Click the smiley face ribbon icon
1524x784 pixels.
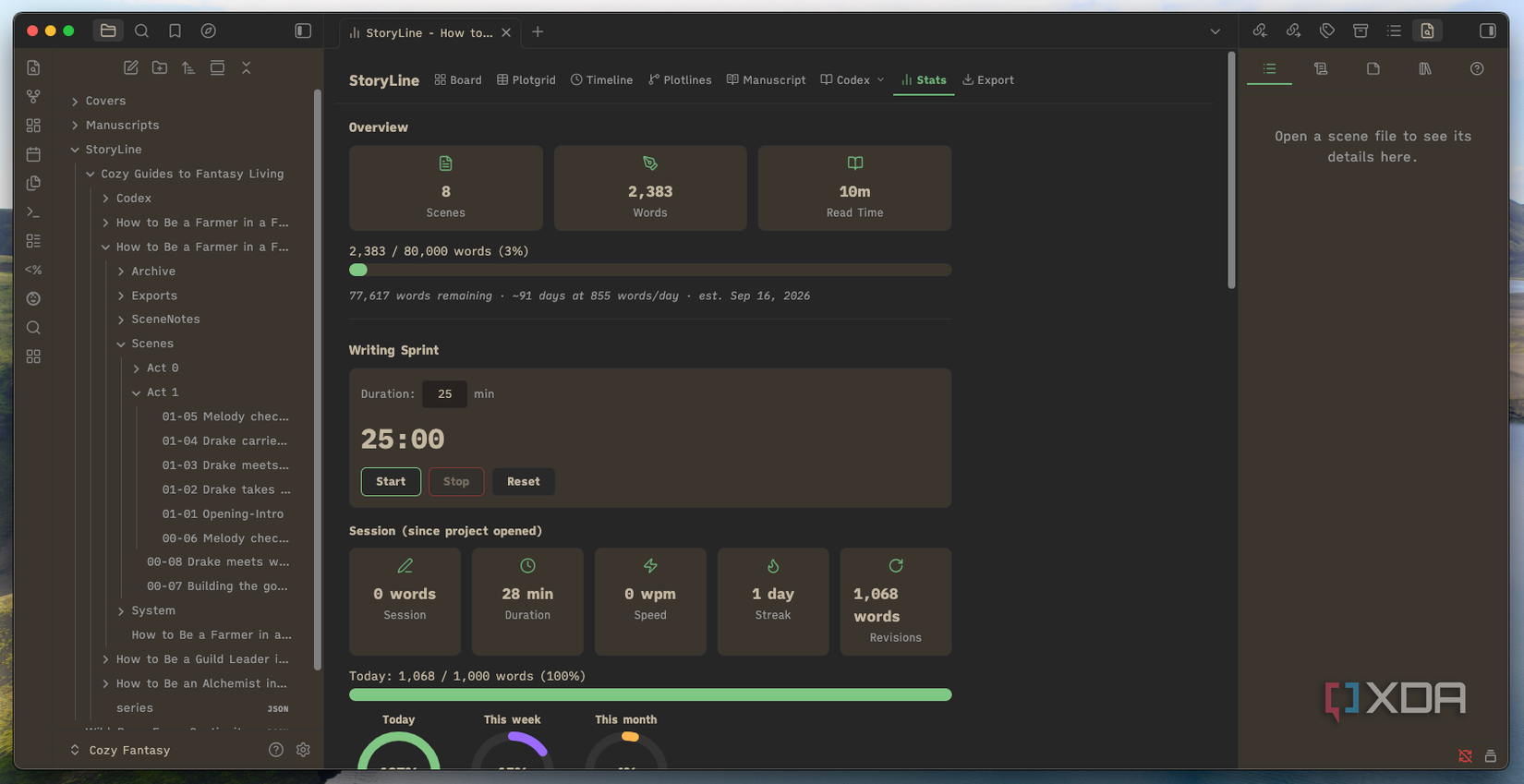[x=33, y=298]
